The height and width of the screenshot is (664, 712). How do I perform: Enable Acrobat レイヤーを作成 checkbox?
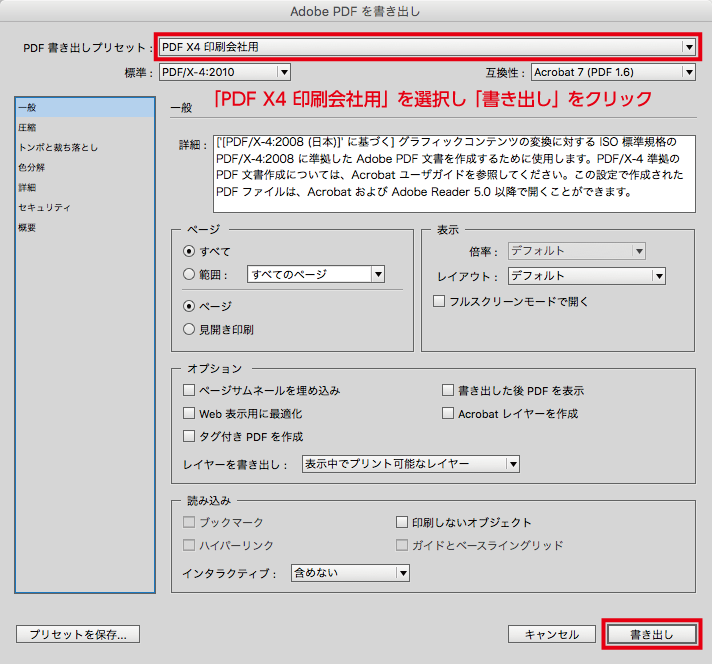pyautogui.click(x=448, y=413)
